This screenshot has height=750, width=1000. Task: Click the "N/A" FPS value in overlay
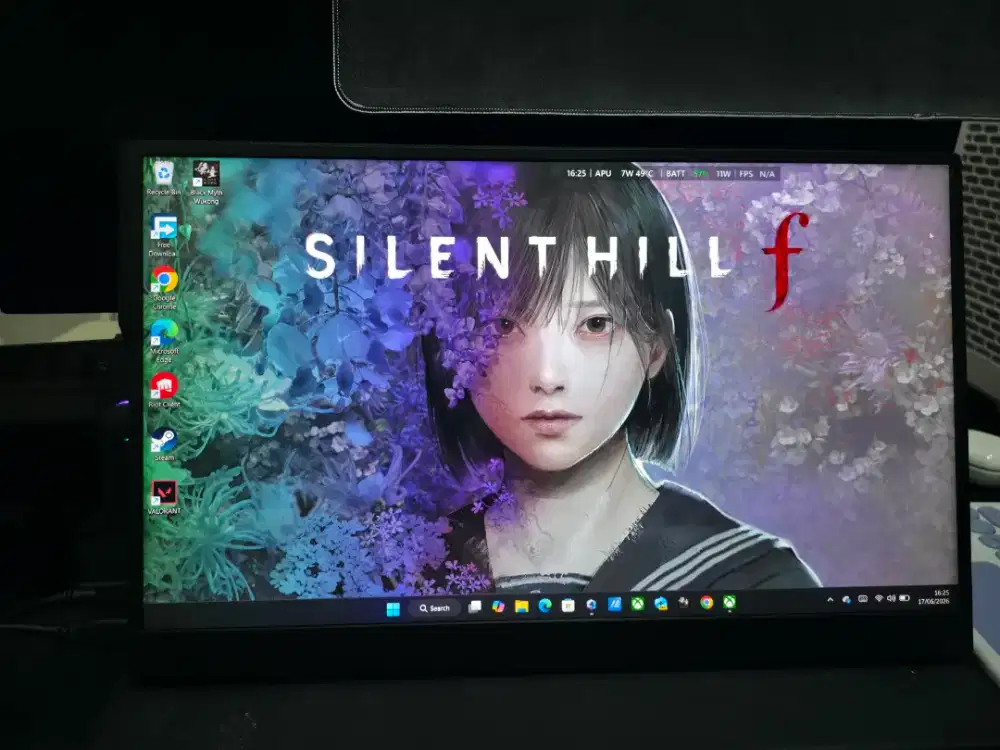[x=767, y=173]
